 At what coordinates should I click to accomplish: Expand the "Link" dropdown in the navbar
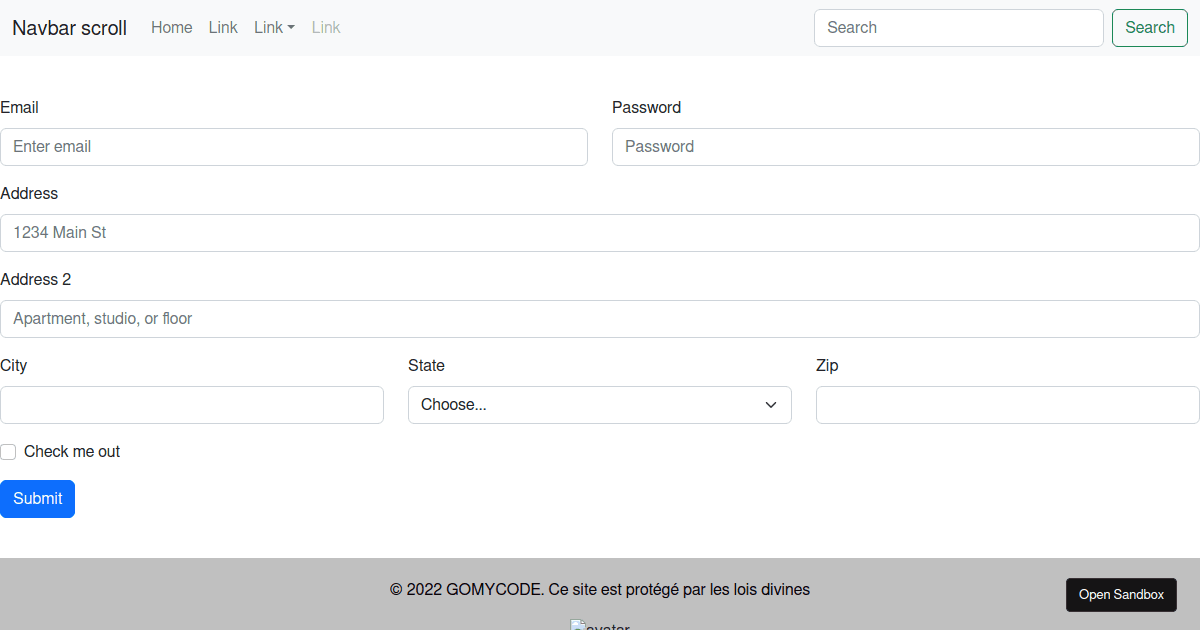(274, 27)
